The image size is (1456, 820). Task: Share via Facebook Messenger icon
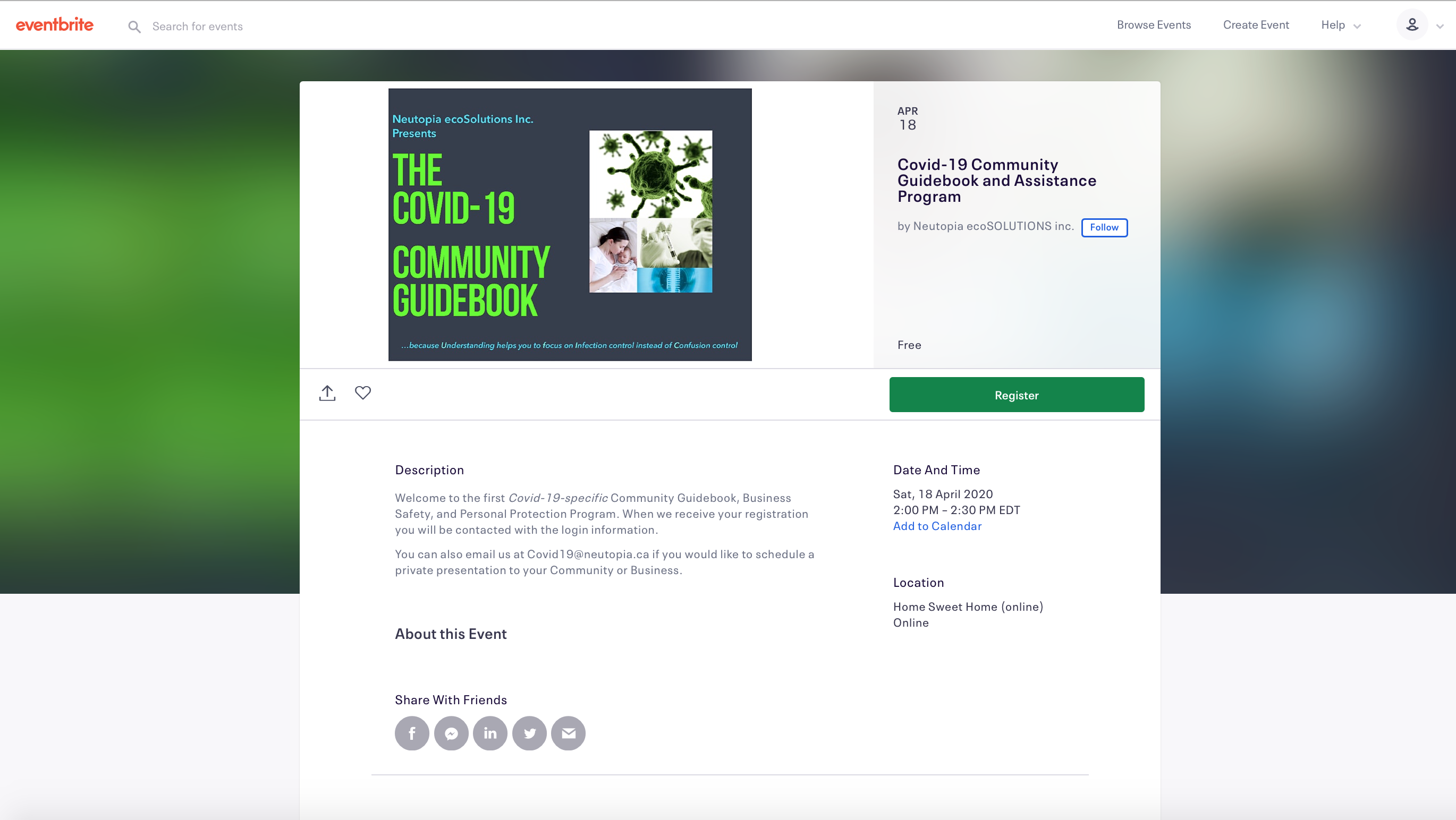tap(451, 733)
